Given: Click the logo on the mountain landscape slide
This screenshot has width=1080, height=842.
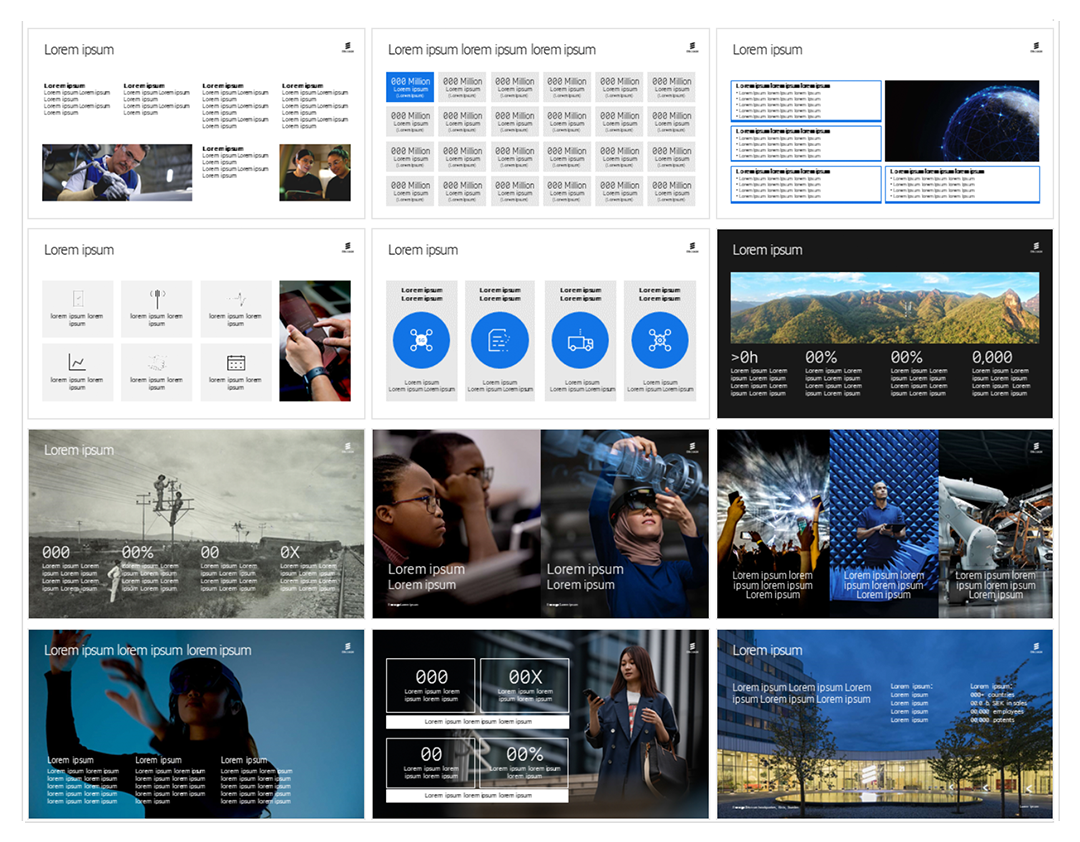Looking at the screenshot, I should [1036, 247].
